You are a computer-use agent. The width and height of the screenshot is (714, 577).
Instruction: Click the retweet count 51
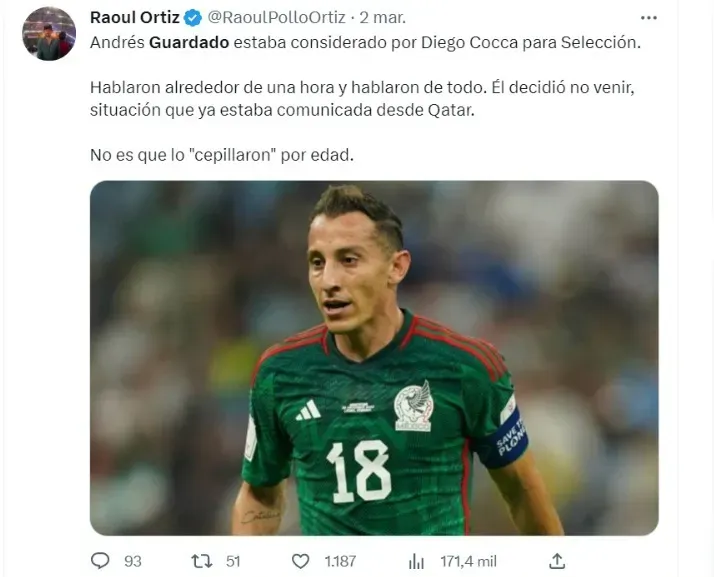(233, 562)
